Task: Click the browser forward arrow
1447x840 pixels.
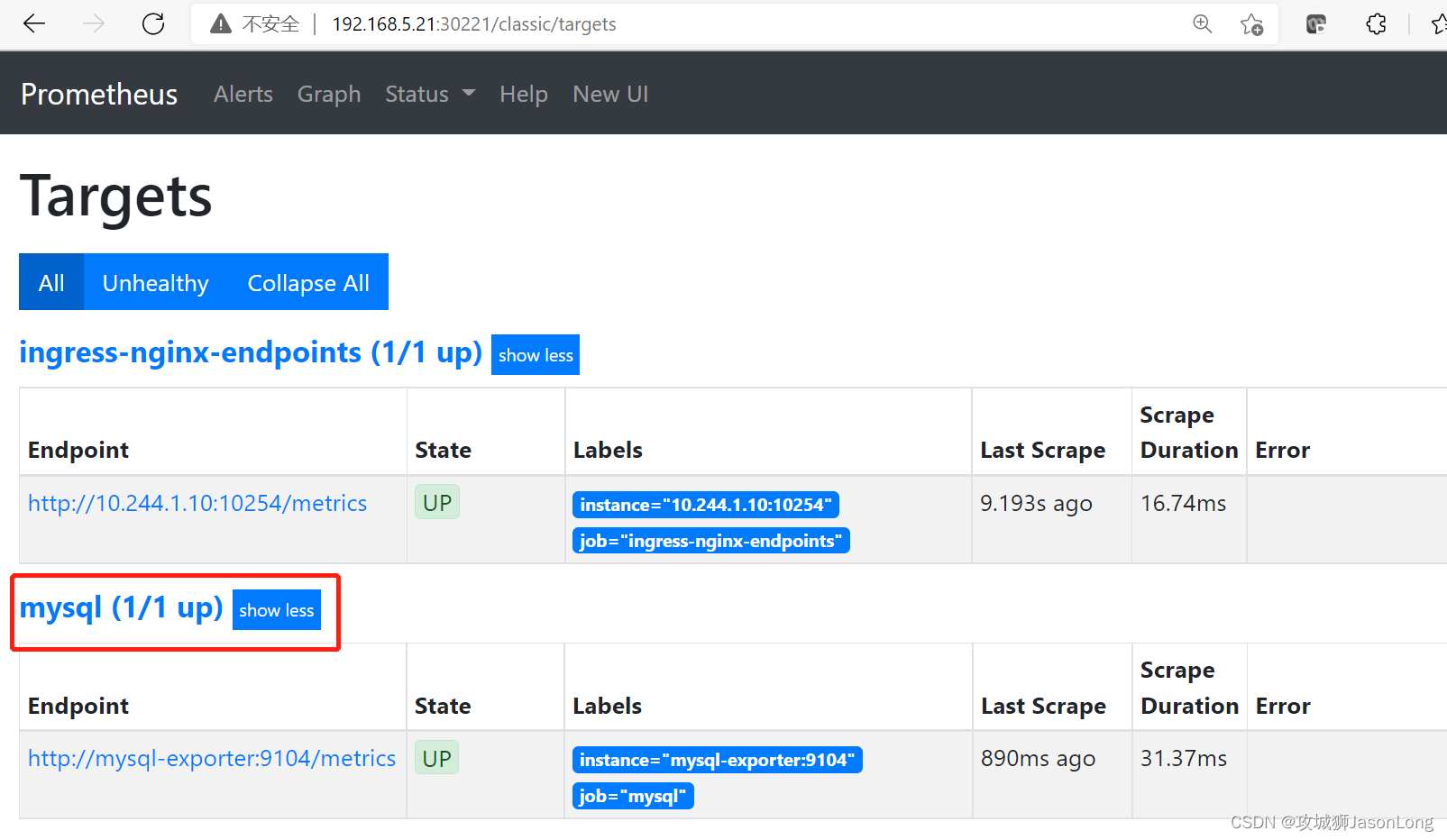Action: (94, 24)
